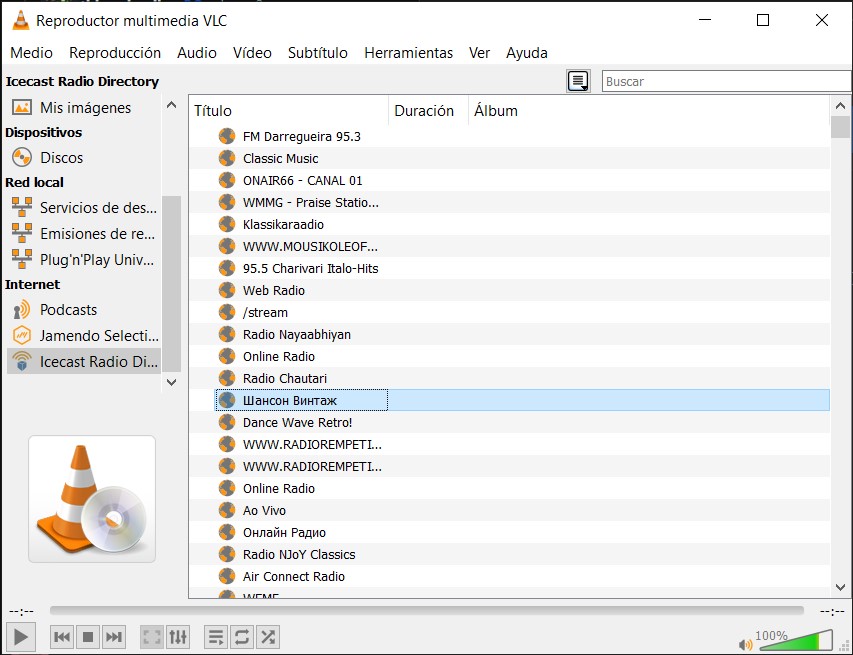The height and width of the screenshot is (655, 853).
Task: Select Radio Nayaabhiyan station
Action: [509, 335]
